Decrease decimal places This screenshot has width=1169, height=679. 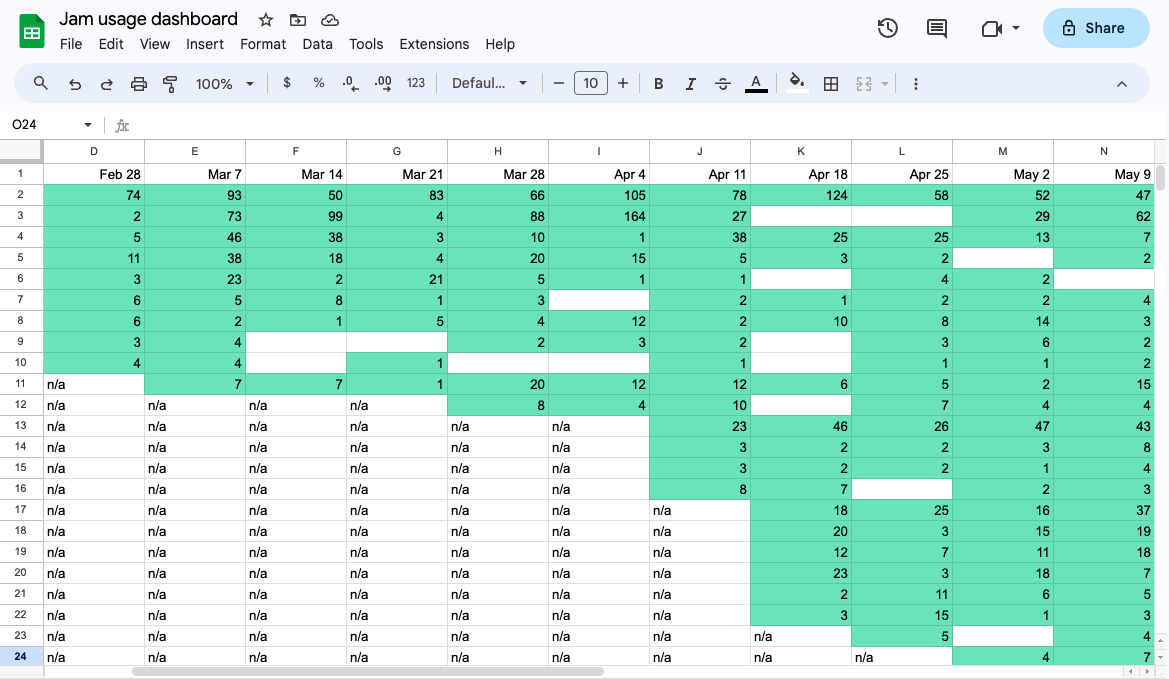coord(350,83)
